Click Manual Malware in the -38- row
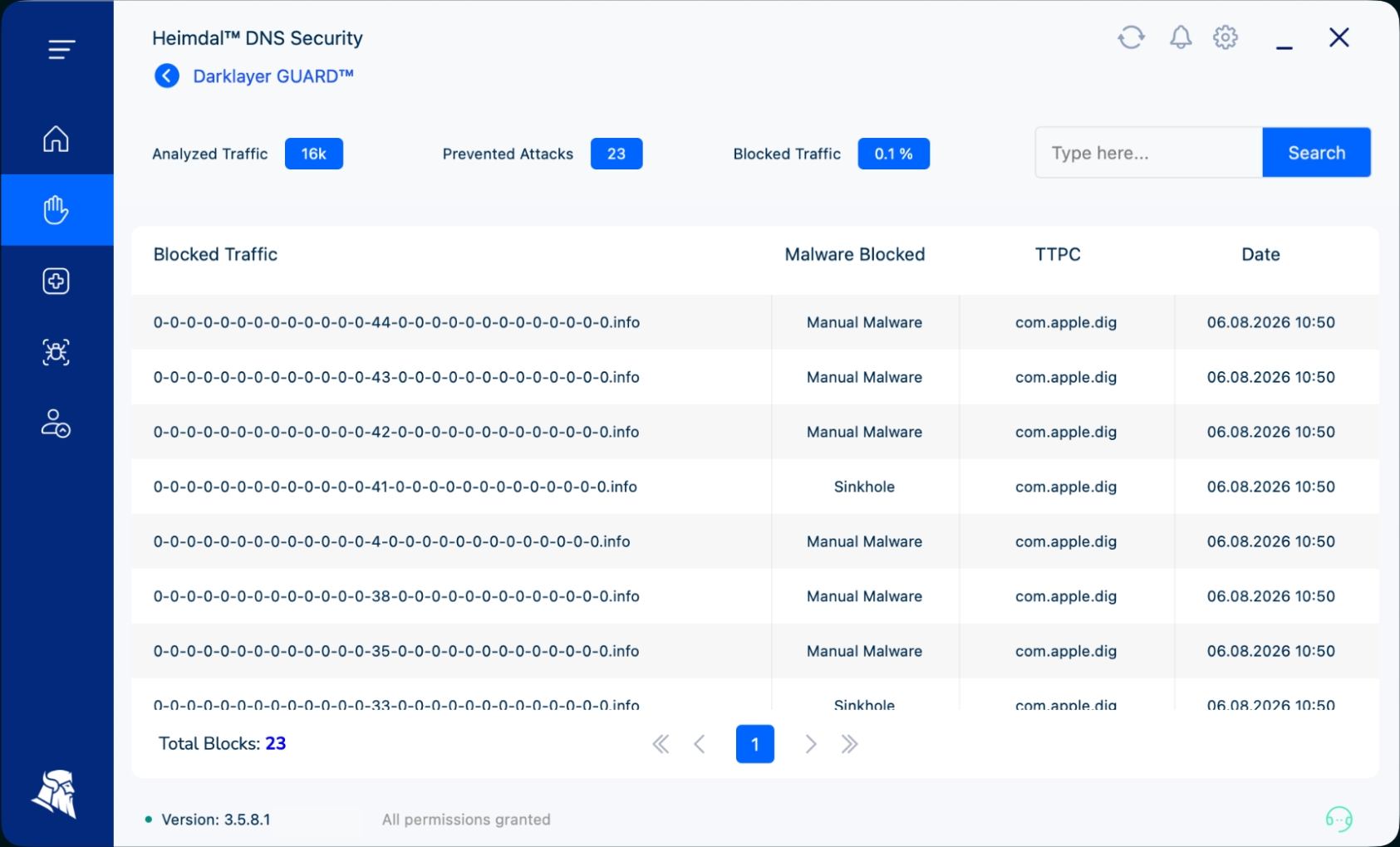This screenshot has width=1400, height=847. pos(864,596)
